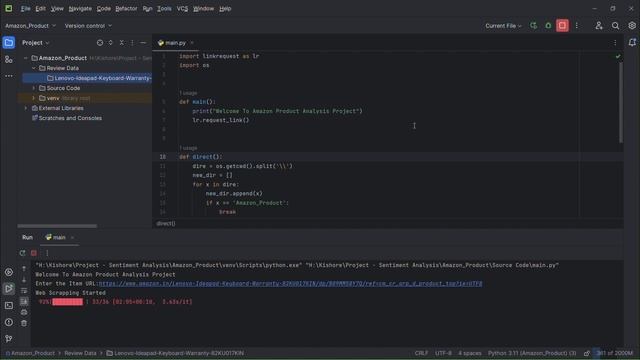Expand Source Code folder
The image size is (640, 360).
34,88
